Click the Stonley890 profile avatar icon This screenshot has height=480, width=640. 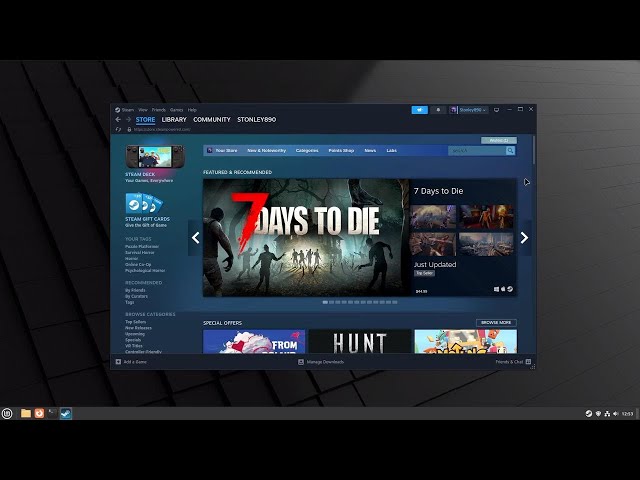pyautogui.click(x=453, y=110)
